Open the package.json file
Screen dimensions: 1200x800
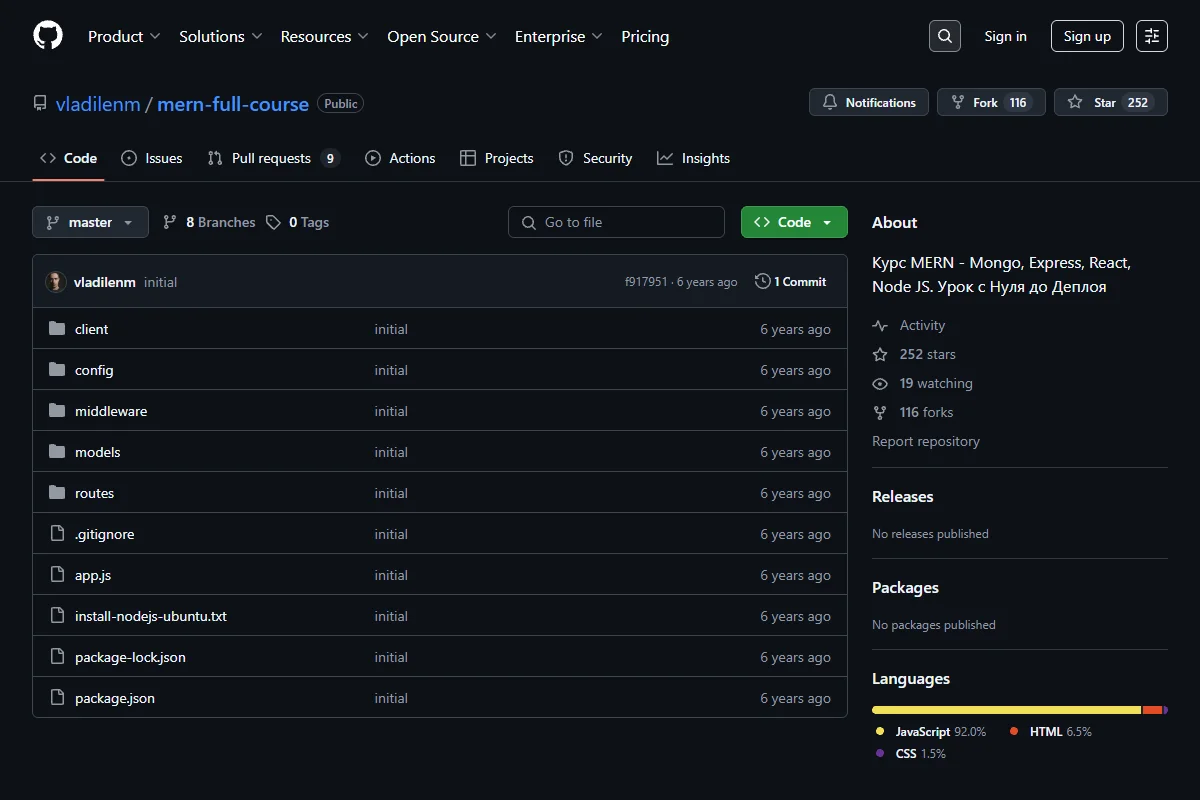coord(115,698)
